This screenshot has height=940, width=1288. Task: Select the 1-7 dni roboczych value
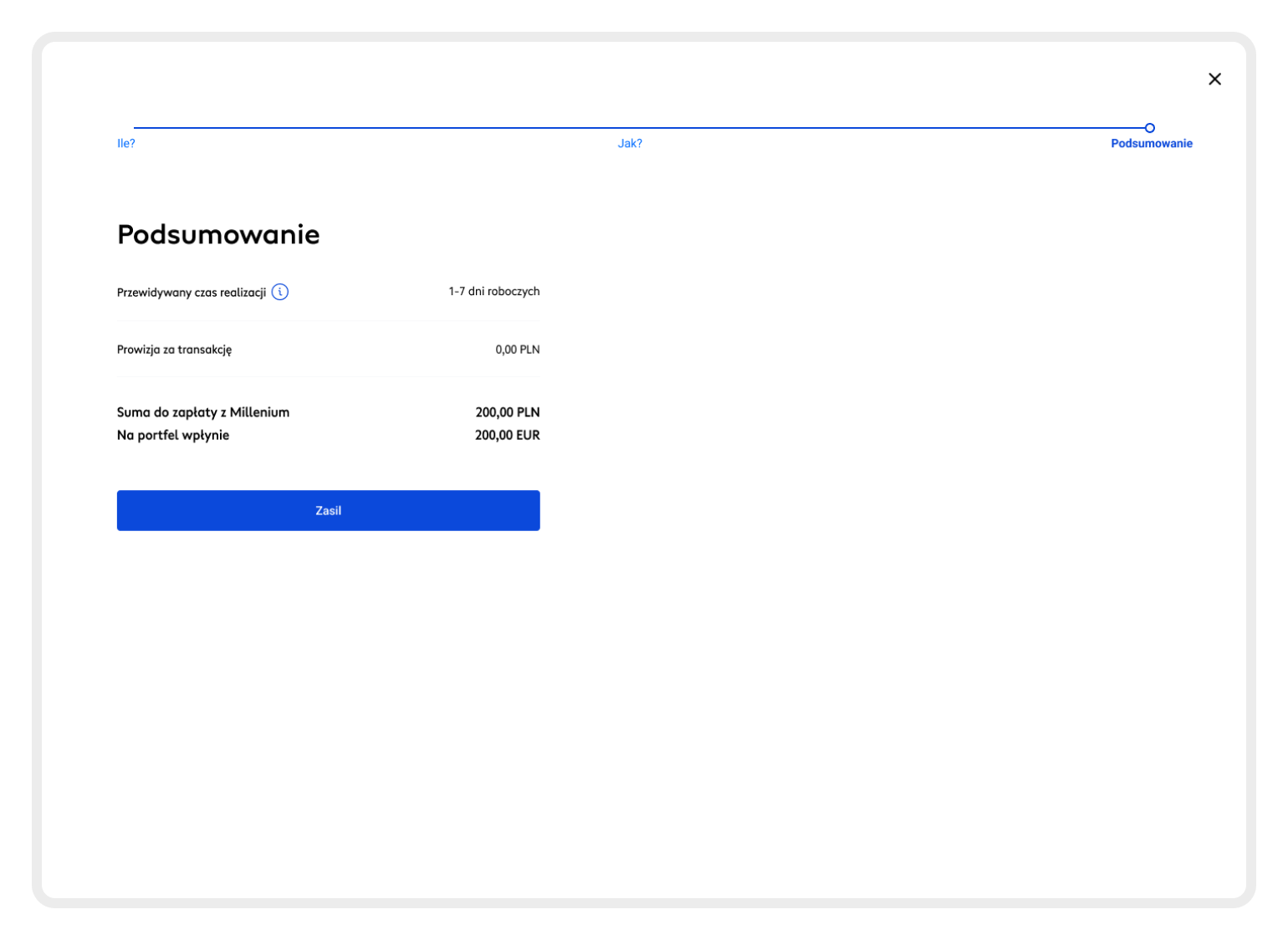(x=493, y=291)
